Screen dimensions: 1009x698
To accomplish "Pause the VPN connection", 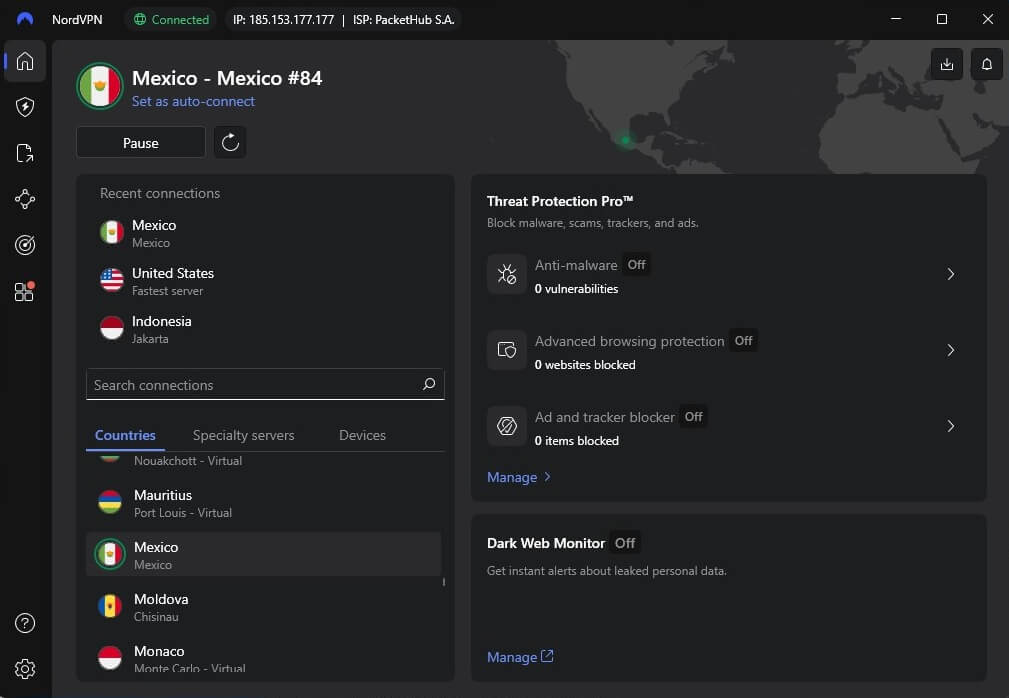I will point(141,142).
